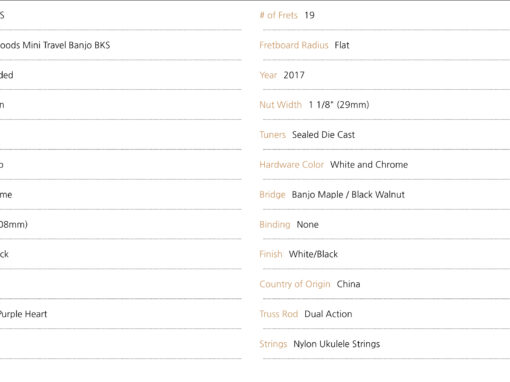Screen dimensions: 510x382
Task: Click 'Mini Travel Banjo BKS' text
Action: click(x=66, y=45)
